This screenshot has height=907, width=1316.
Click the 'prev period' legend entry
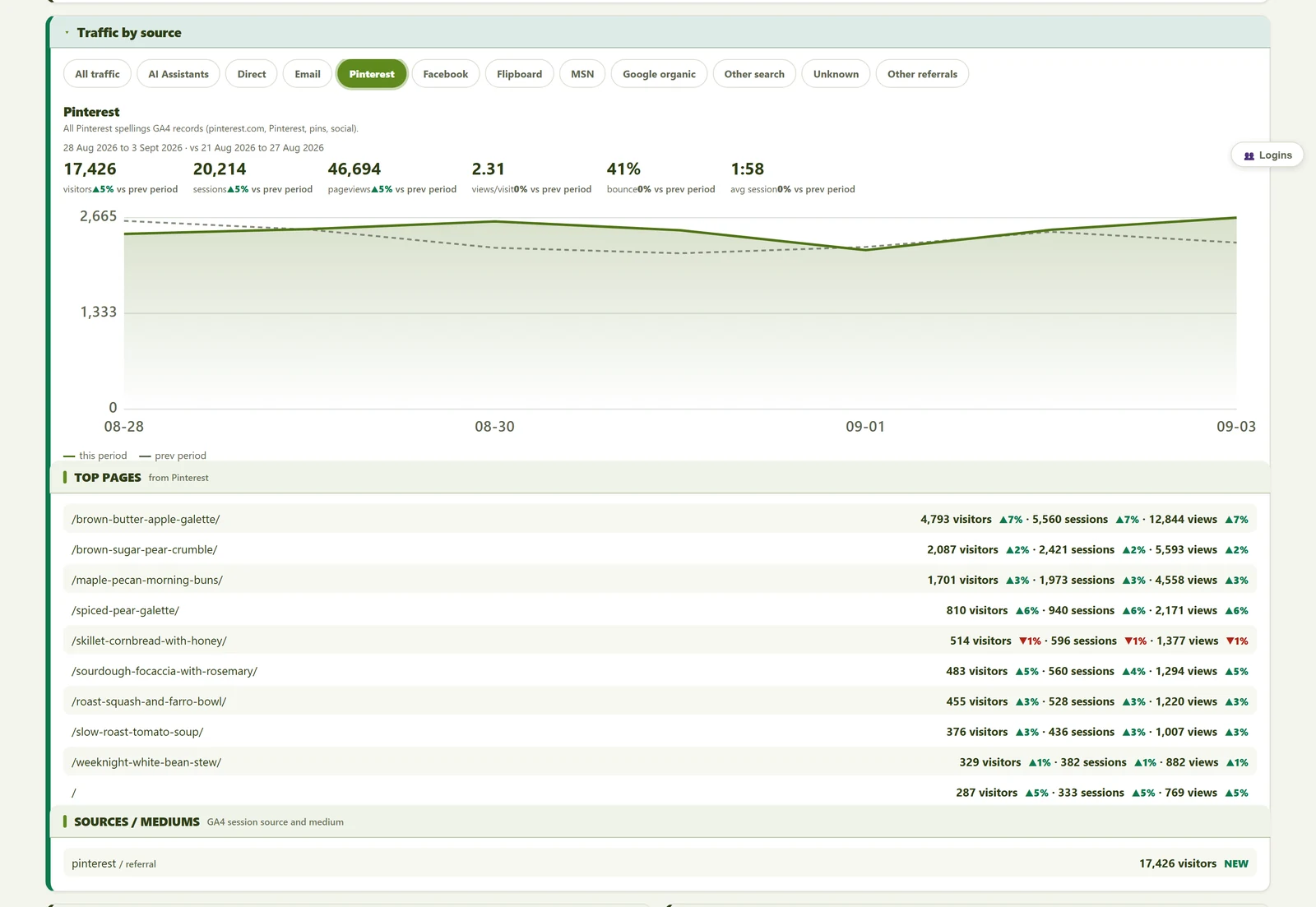[x=173, y=456]
